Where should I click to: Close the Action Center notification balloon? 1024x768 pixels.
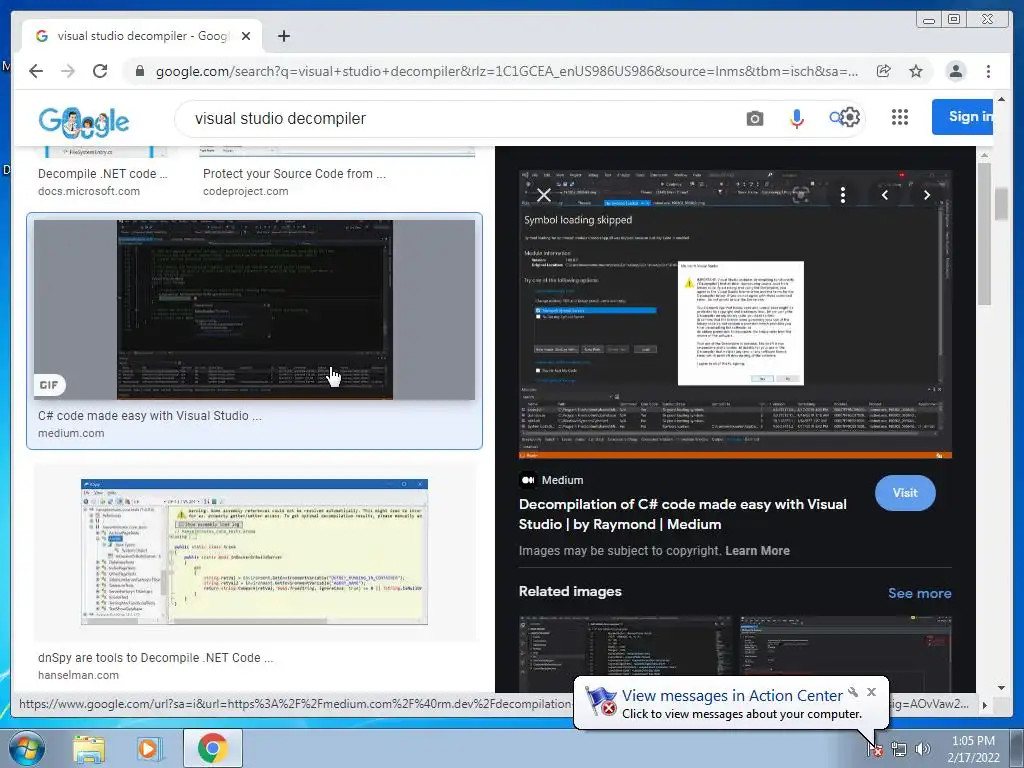tap(871, 692)
